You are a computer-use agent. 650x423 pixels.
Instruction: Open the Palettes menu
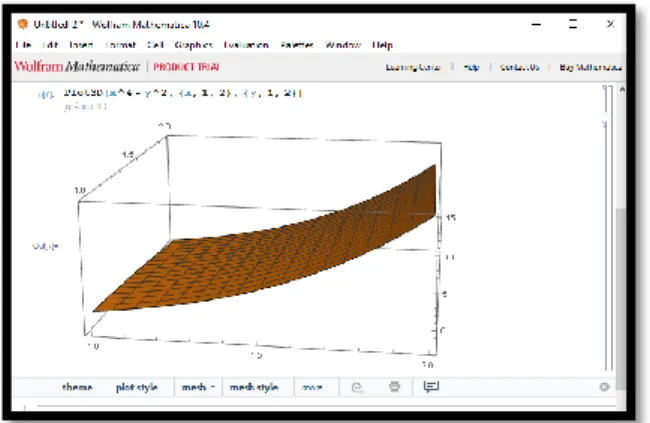tap(296, 45)
